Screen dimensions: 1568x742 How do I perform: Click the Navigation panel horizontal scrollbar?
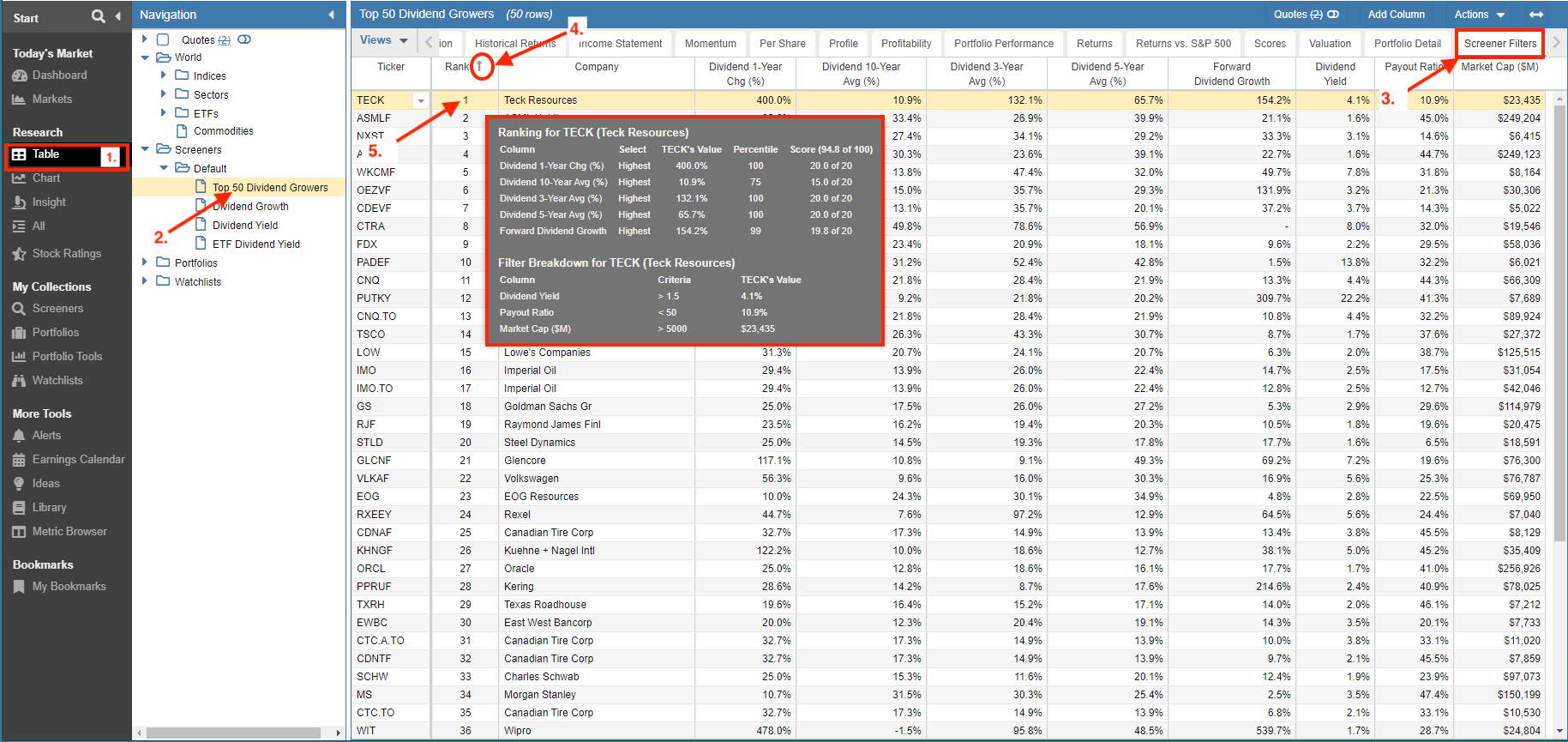click(234, 733)
